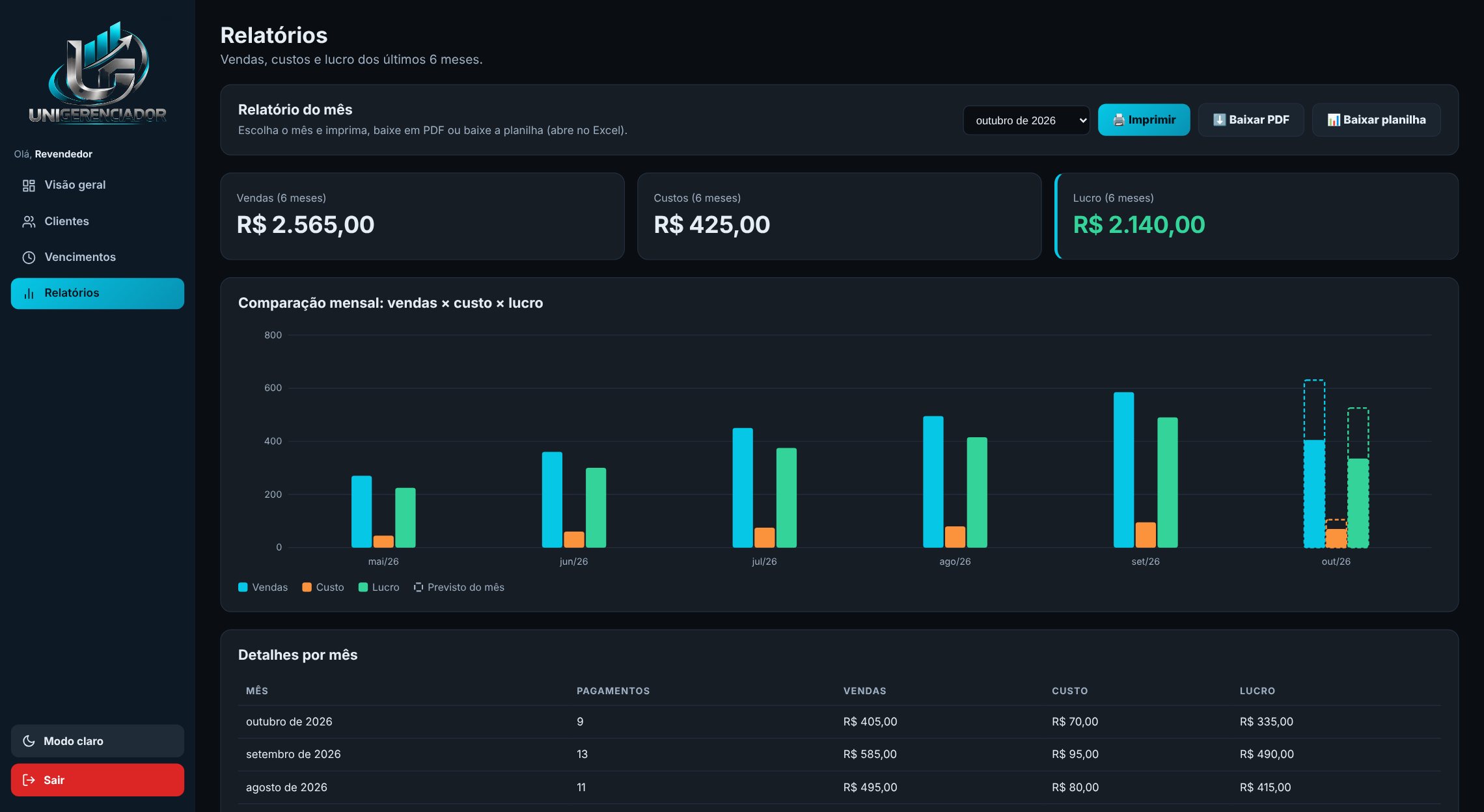Screen dimensions: 1484x812
Task: Toggle Vendas series in chart legend
Action: [263, 588]
